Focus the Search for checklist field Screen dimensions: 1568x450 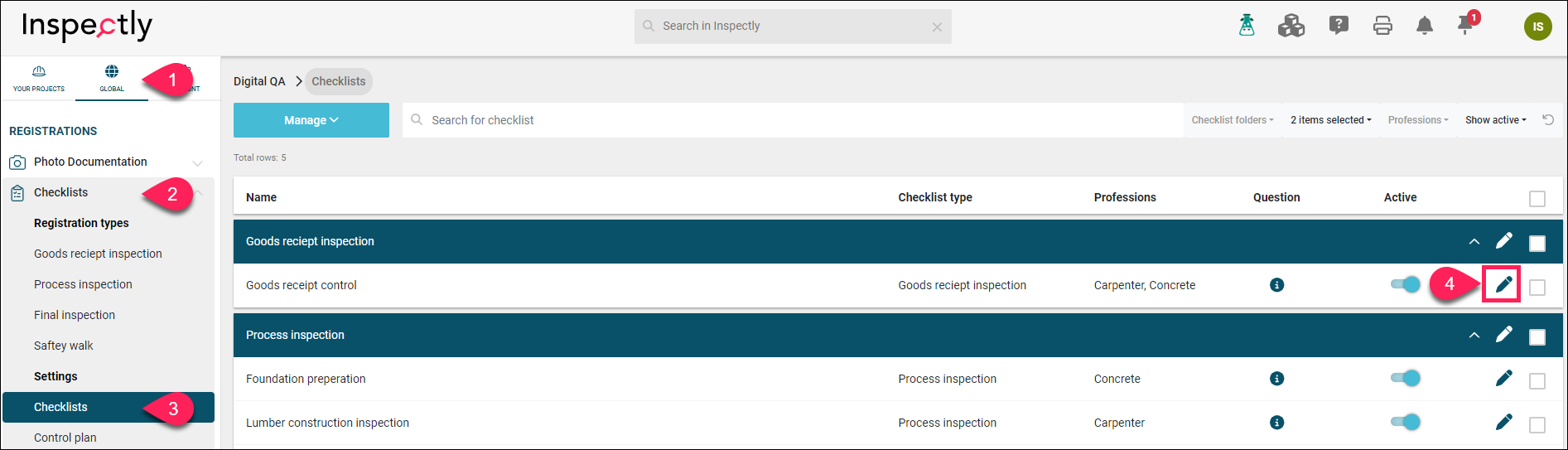[793, 120]
